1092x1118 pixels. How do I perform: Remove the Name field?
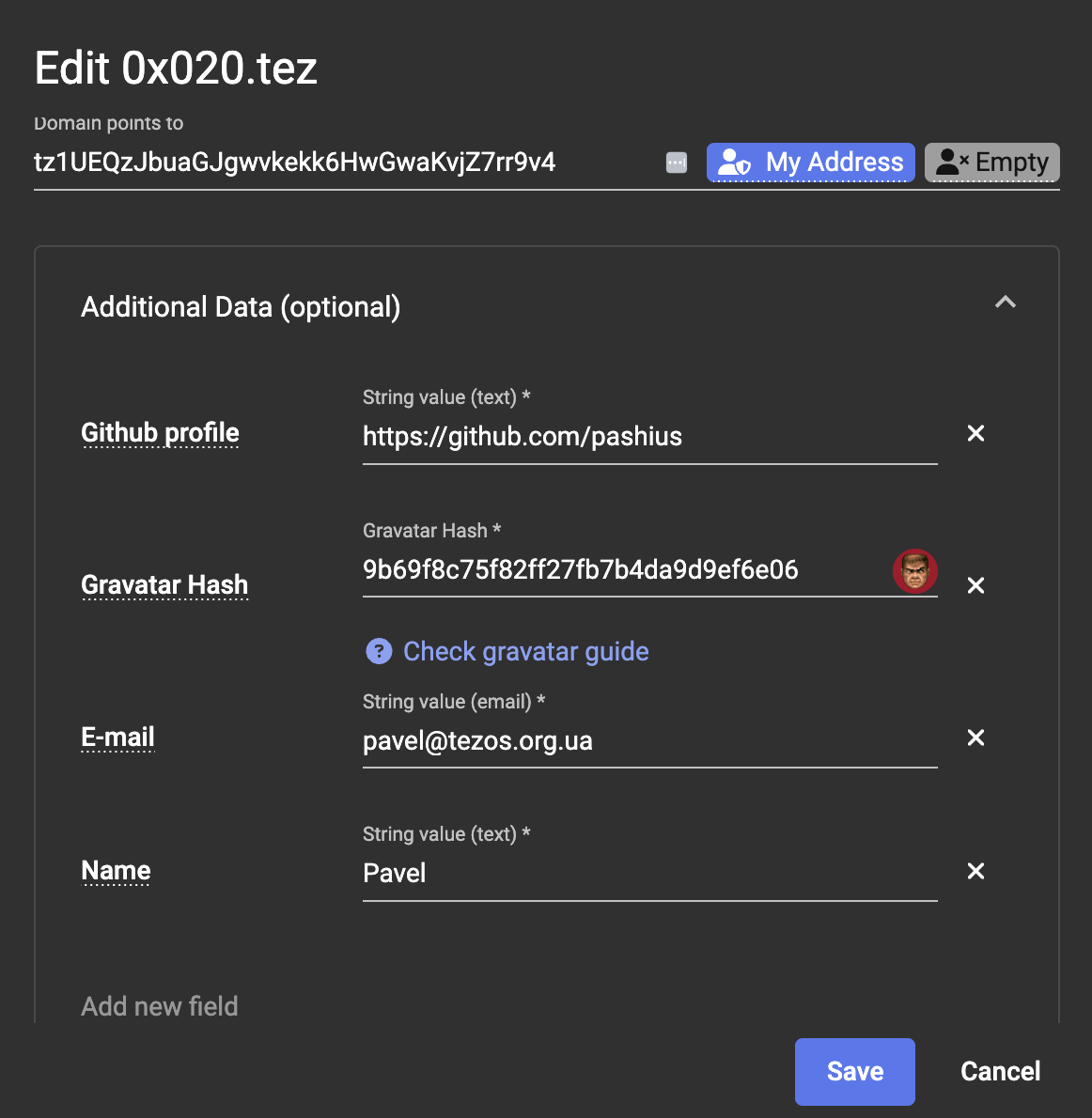pos(975,871)
